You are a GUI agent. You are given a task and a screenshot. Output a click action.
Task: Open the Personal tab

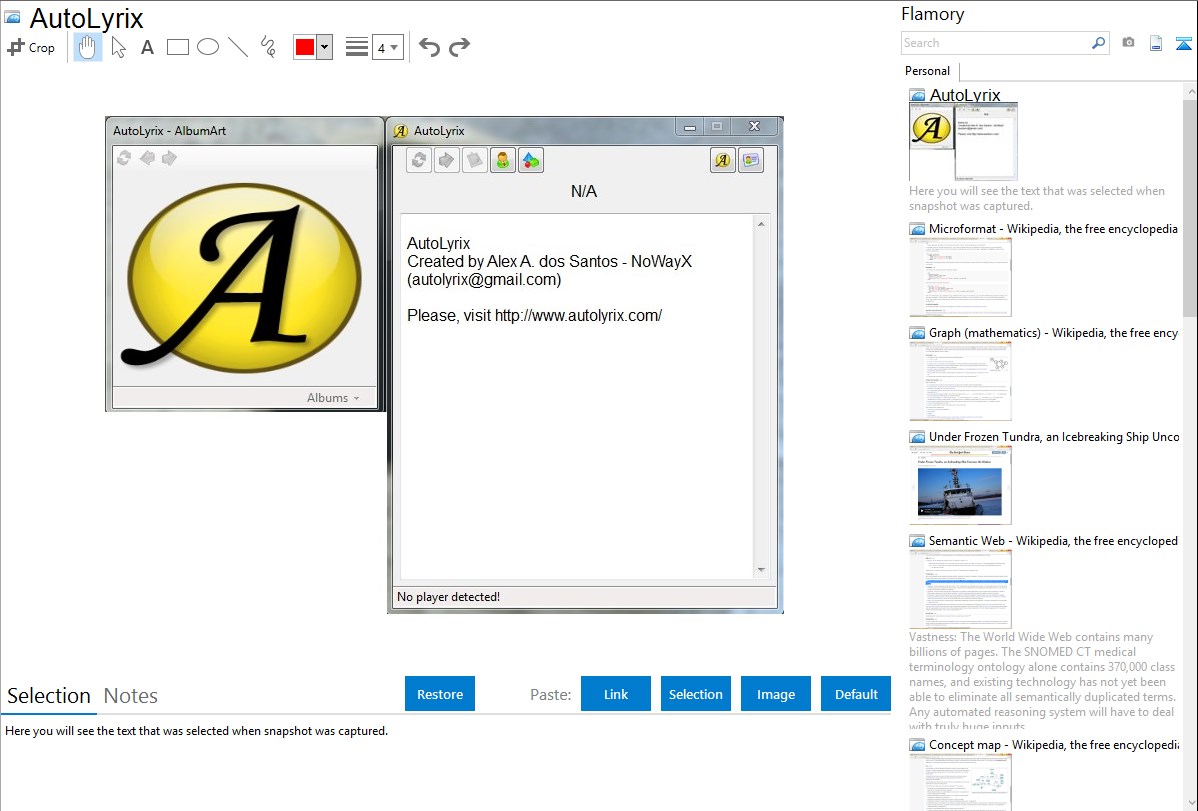pos(928,71)
